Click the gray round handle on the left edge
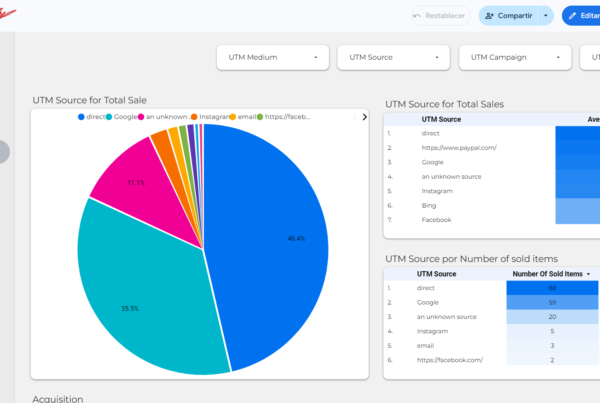 coord(4,152)
